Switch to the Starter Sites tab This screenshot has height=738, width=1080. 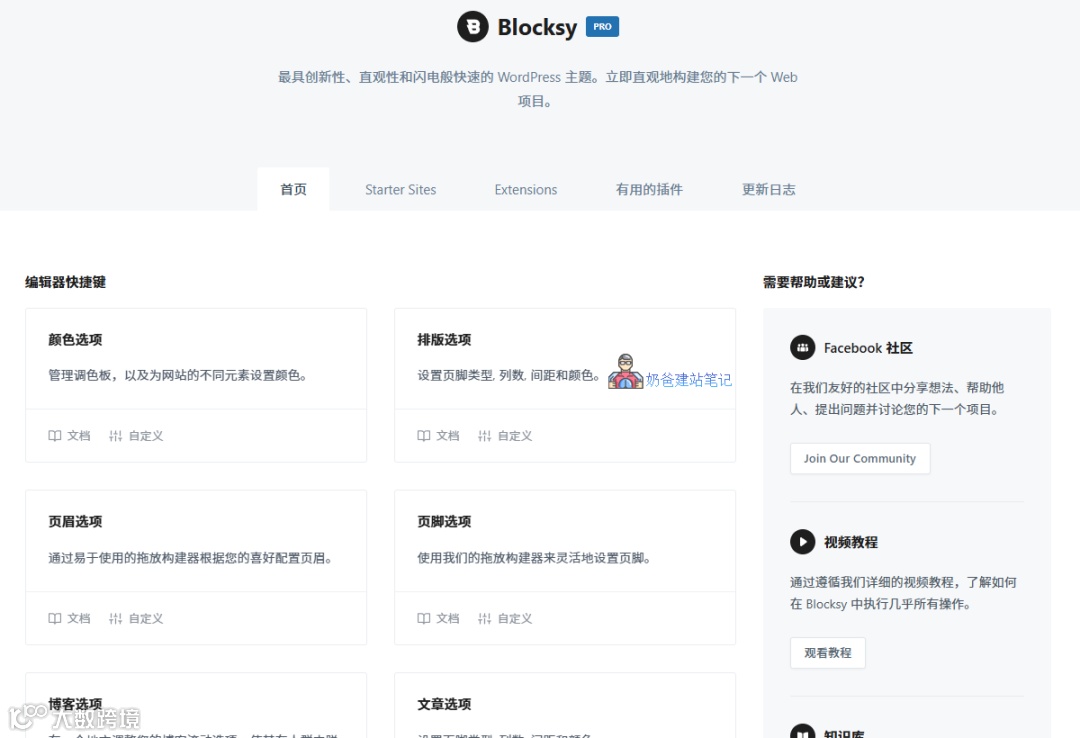point(400,189)
